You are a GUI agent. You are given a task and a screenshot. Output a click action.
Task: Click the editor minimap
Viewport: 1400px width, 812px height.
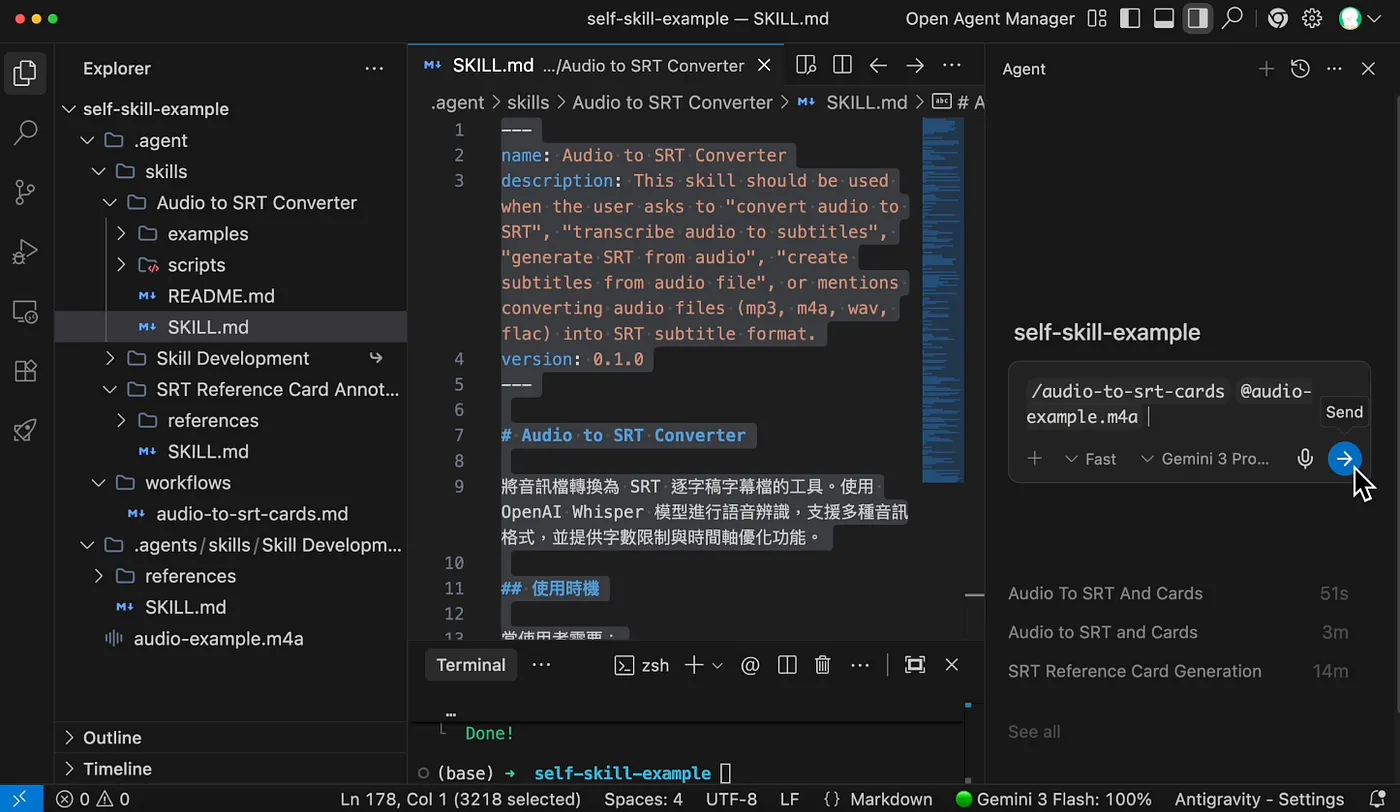click(x=943, y=300)
